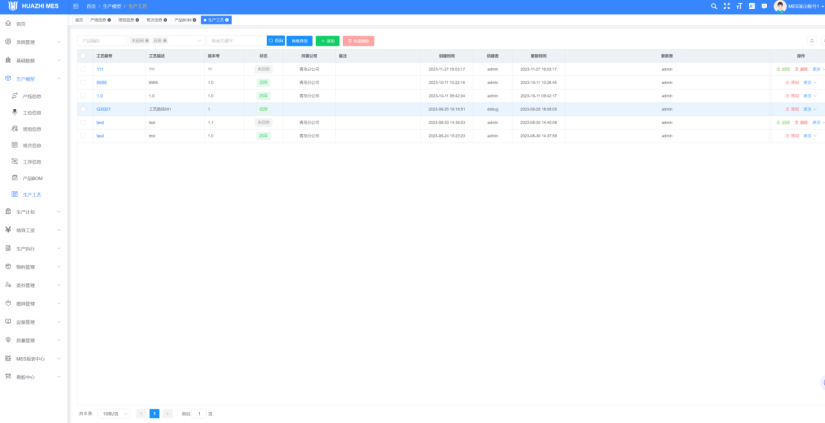Tick the checkbox for row 111
825x423 pixels.
[83, 69]
